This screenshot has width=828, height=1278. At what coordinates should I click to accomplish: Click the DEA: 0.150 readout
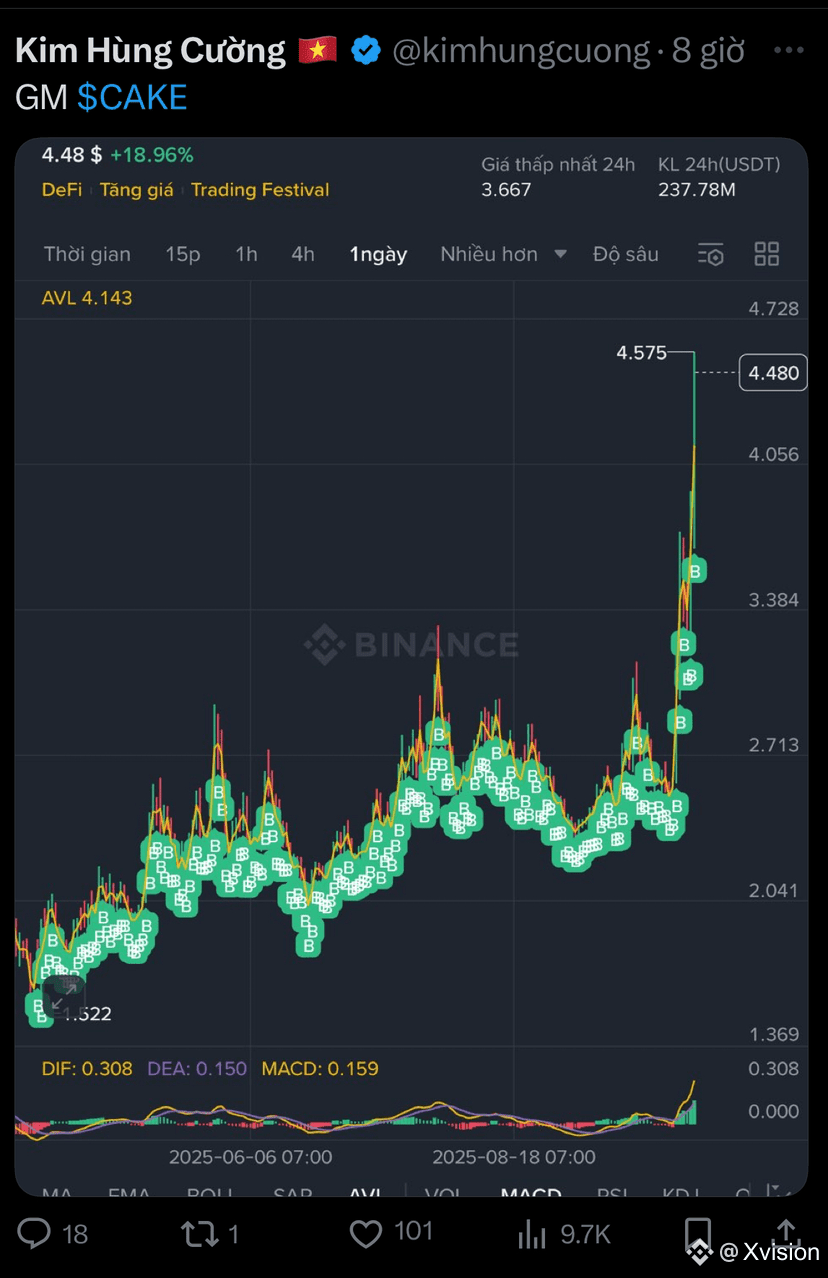197,1068
